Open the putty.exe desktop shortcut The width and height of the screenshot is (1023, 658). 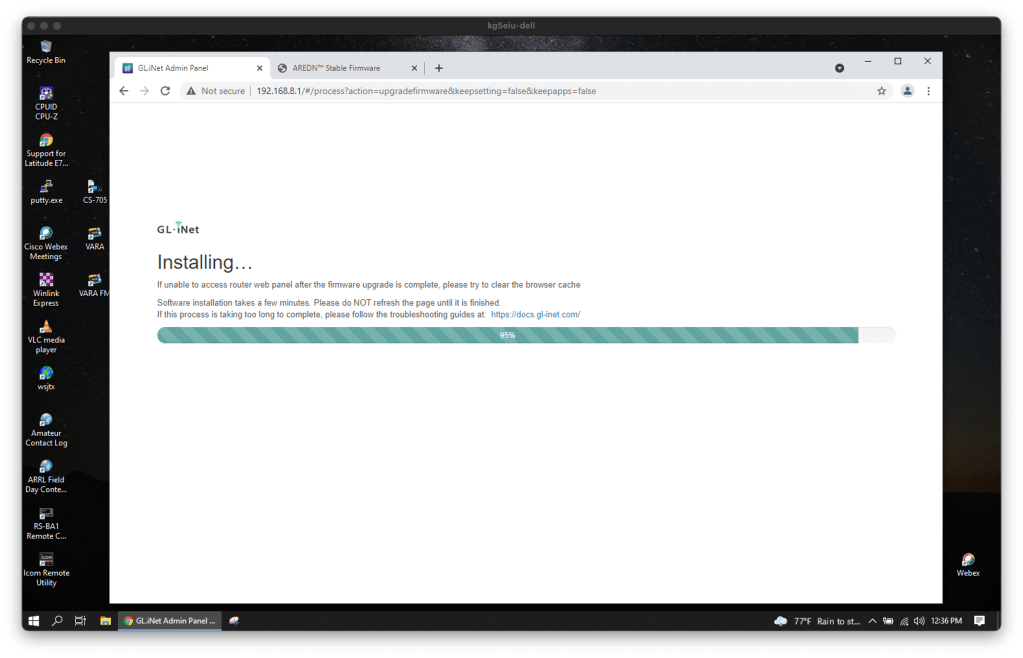46,188
